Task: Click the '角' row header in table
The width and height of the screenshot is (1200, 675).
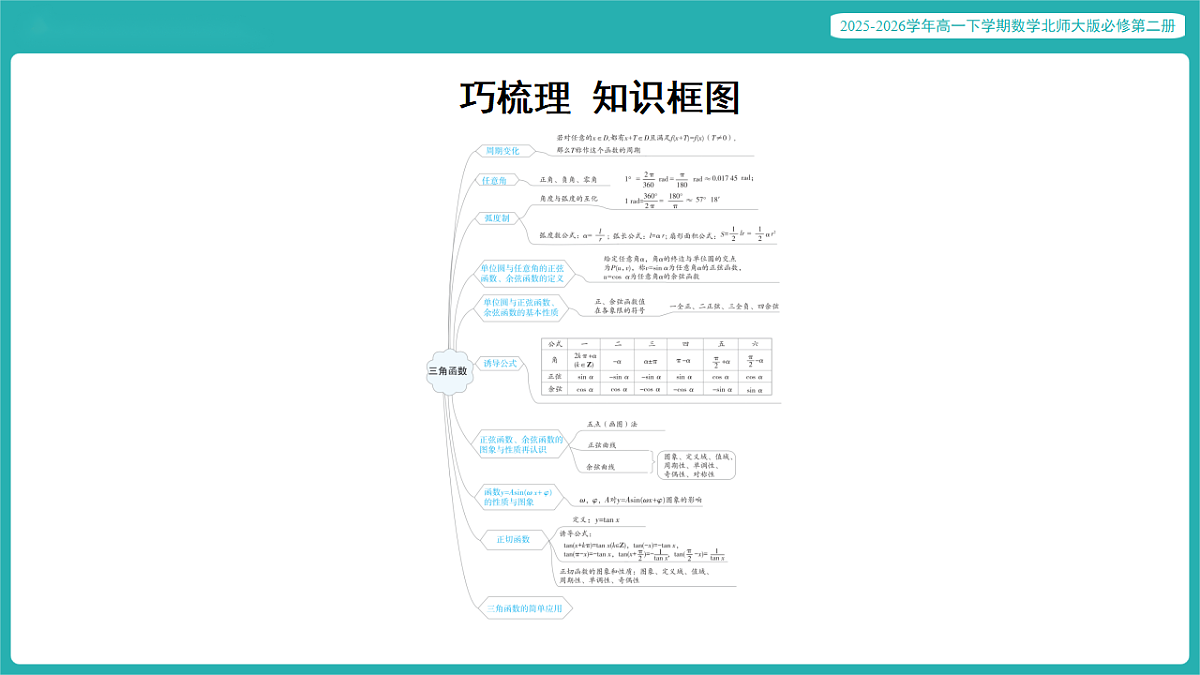Action: pos(555,360)
